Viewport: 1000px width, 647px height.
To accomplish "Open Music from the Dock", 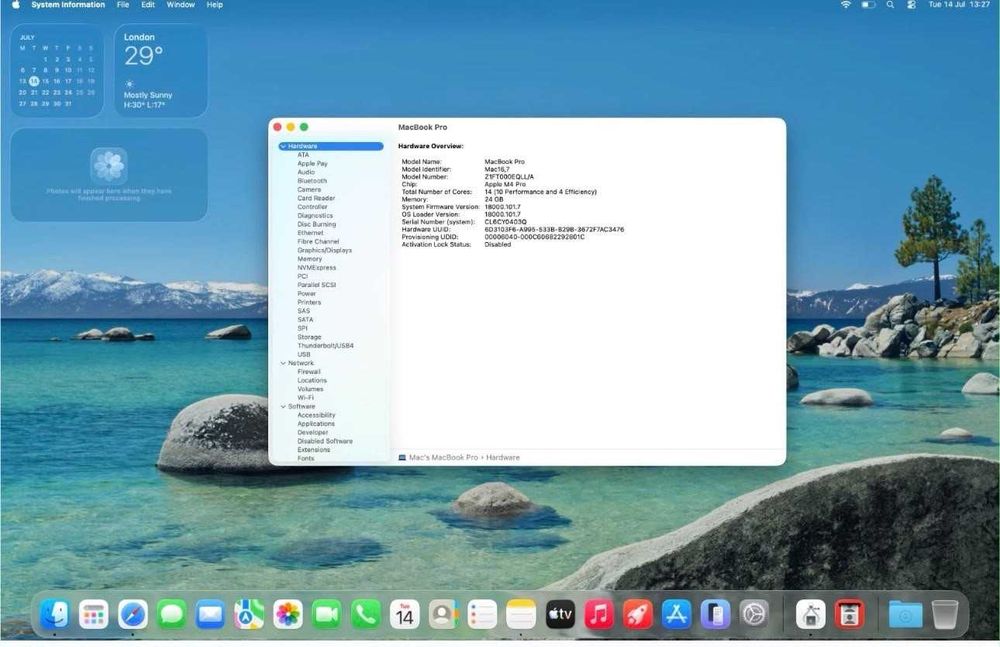I will [x=598, y=615].
